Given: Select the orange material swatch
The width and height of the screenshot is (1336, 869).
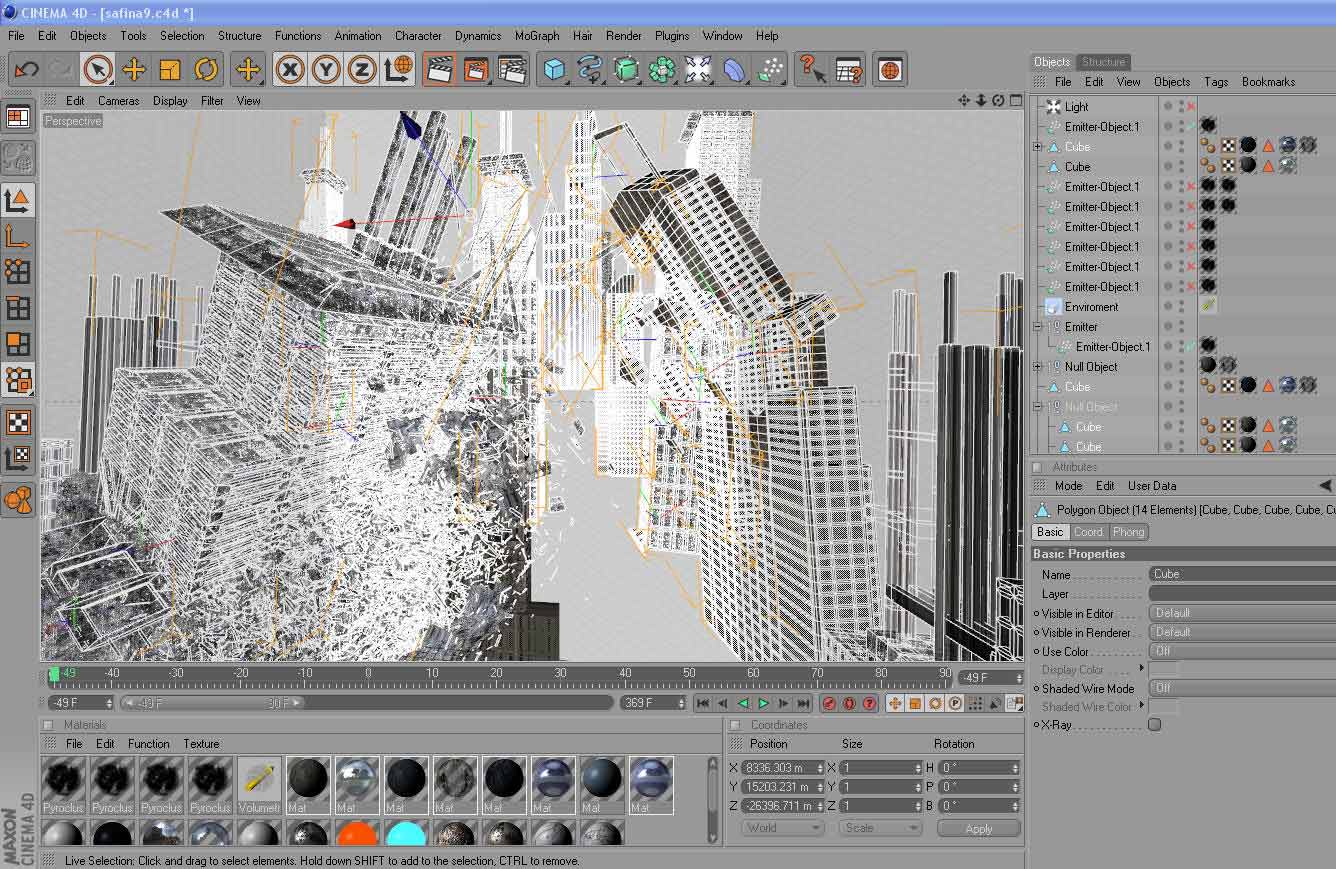Looking at the screenshot, I should tap(357, 834).
